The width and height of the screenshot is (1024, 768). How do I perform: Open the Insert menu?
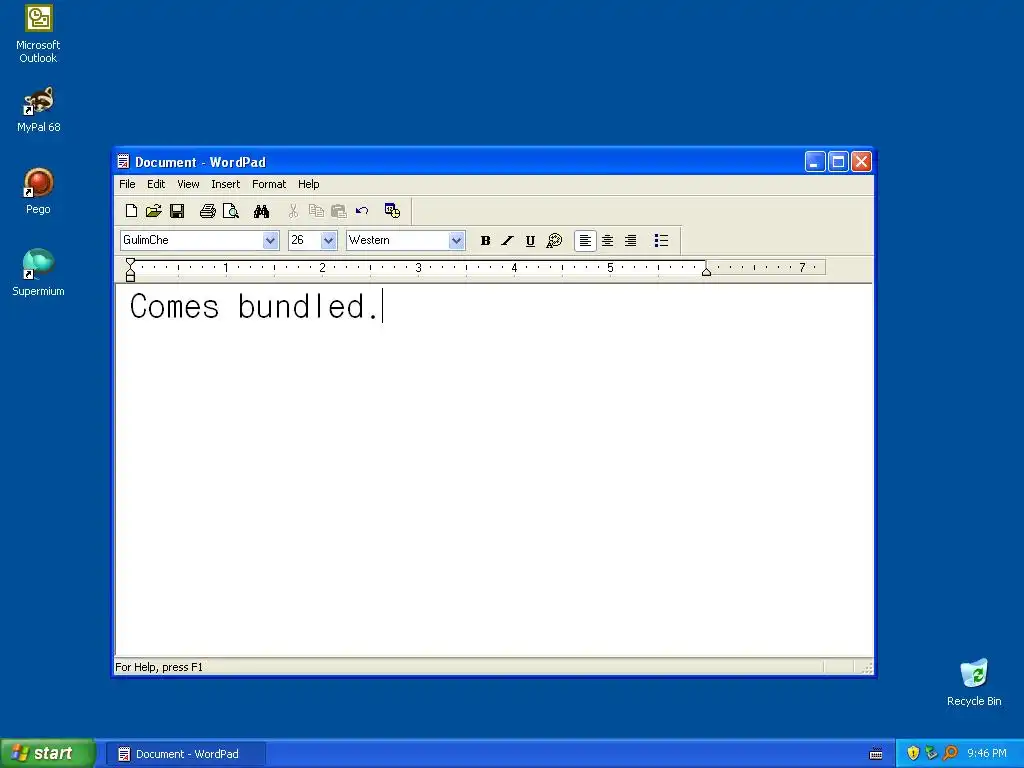click(225, 184)
